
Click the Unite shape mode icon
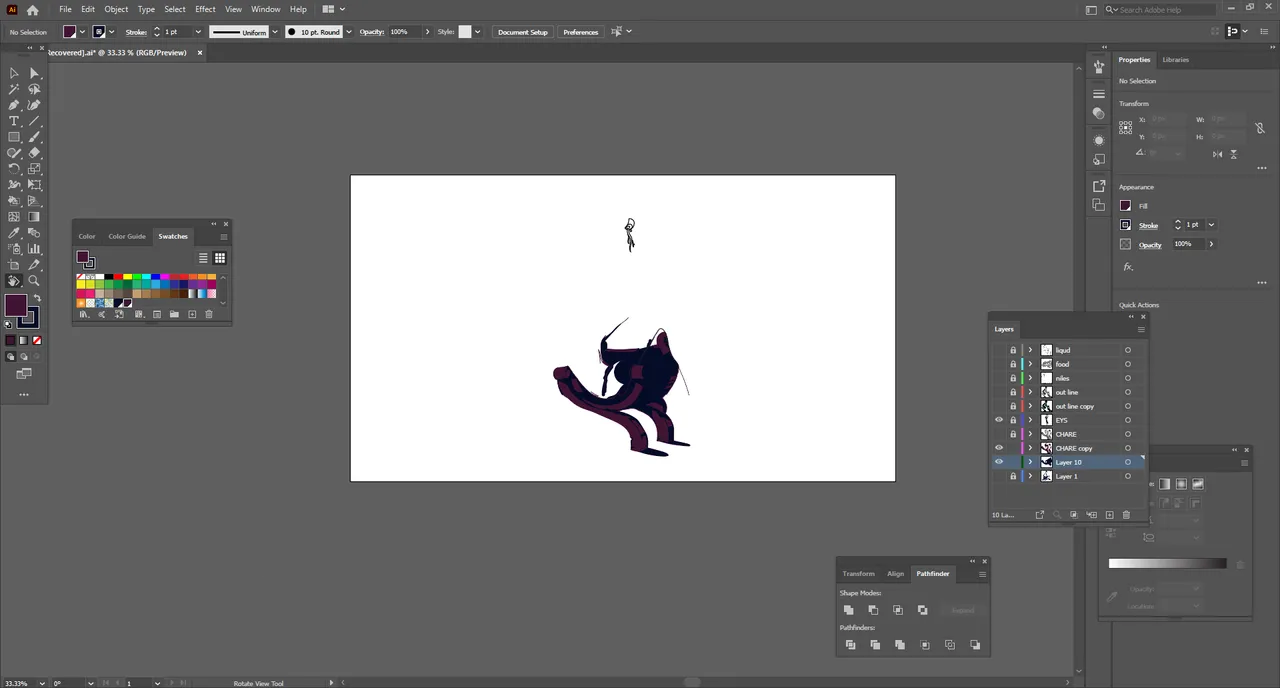848,610
